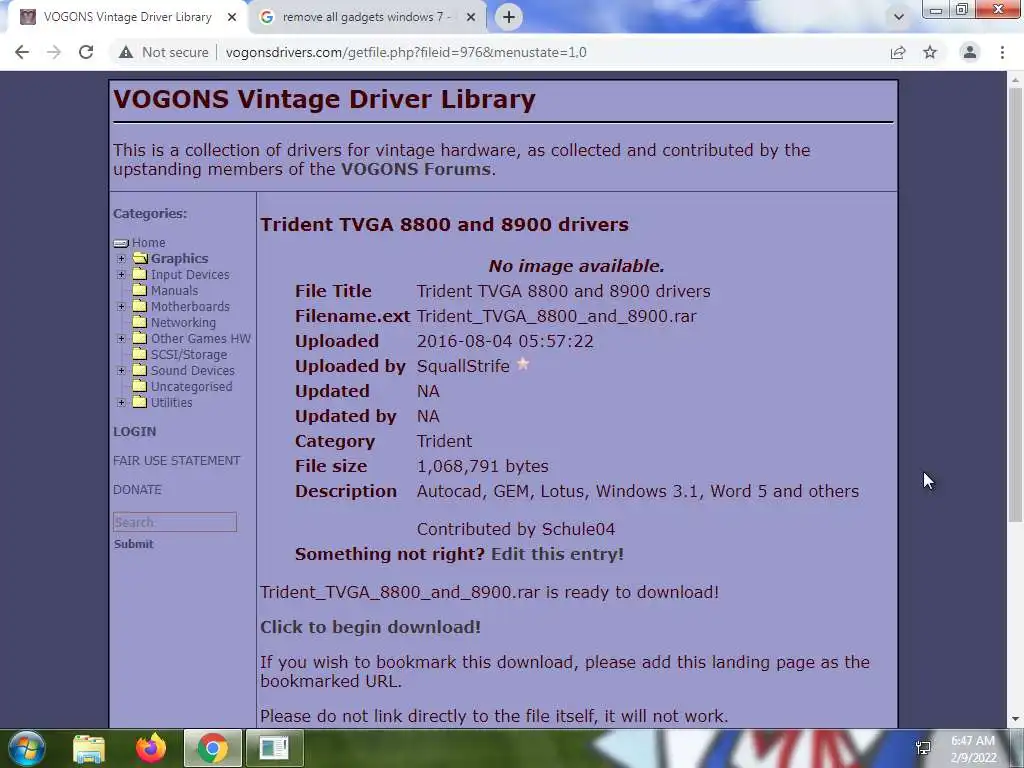This screenshot has width=1024, height=768.
Task: Open the Motherboards category link
Action: point(190,306)
